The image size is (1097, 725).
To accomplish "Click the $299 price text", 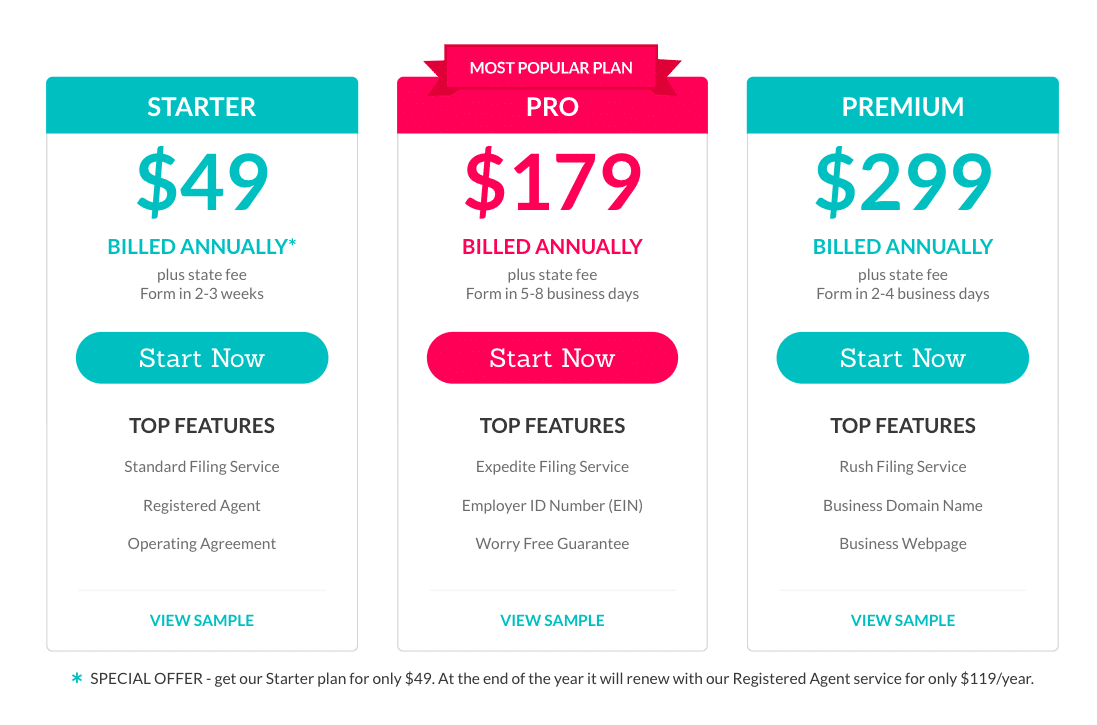I will pyautogui.click(x=903, y=181).
